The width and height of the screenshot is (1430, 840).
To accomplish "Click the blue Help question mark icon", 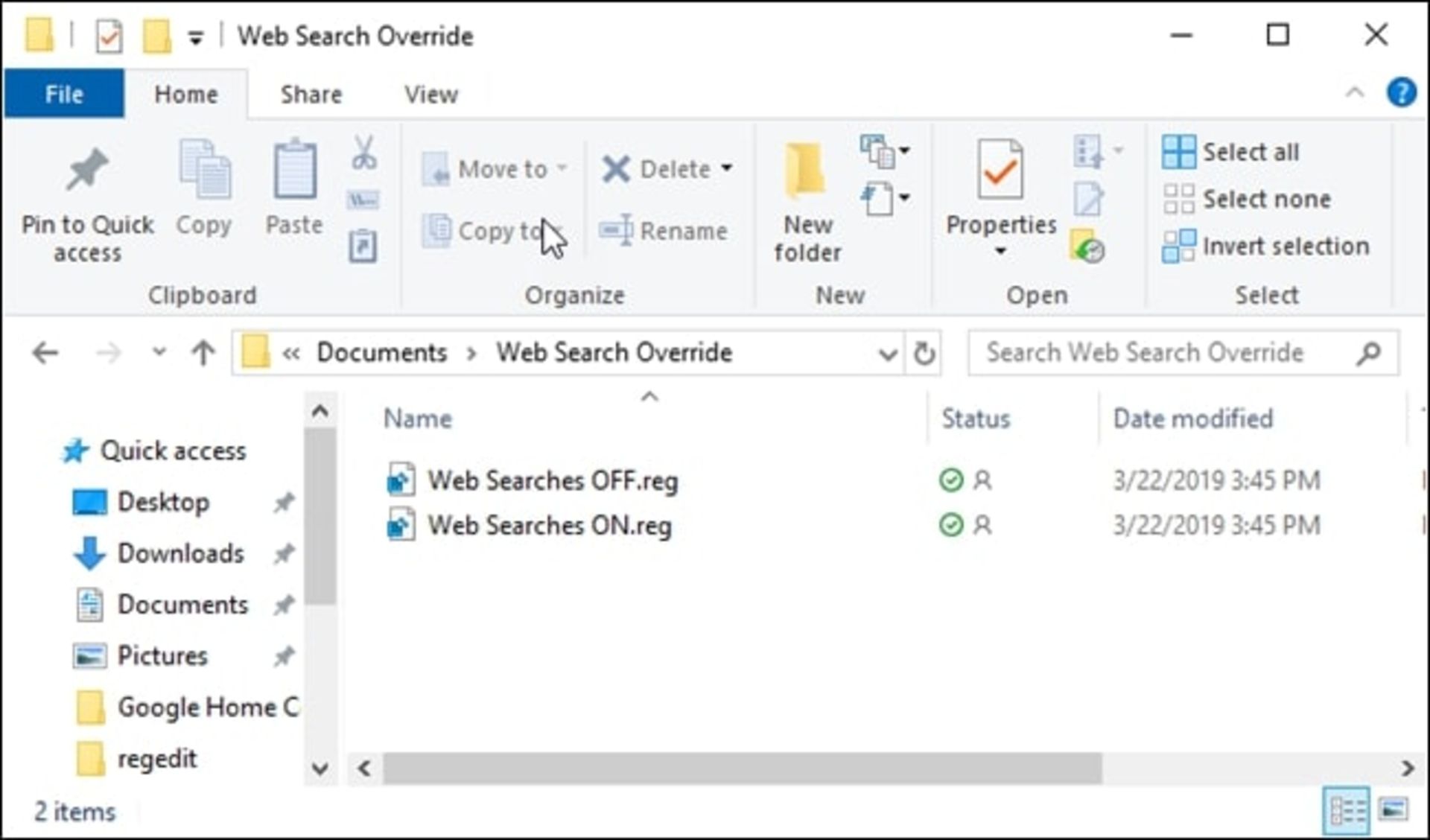I will pyautogui.click(x=1401, y=94).
